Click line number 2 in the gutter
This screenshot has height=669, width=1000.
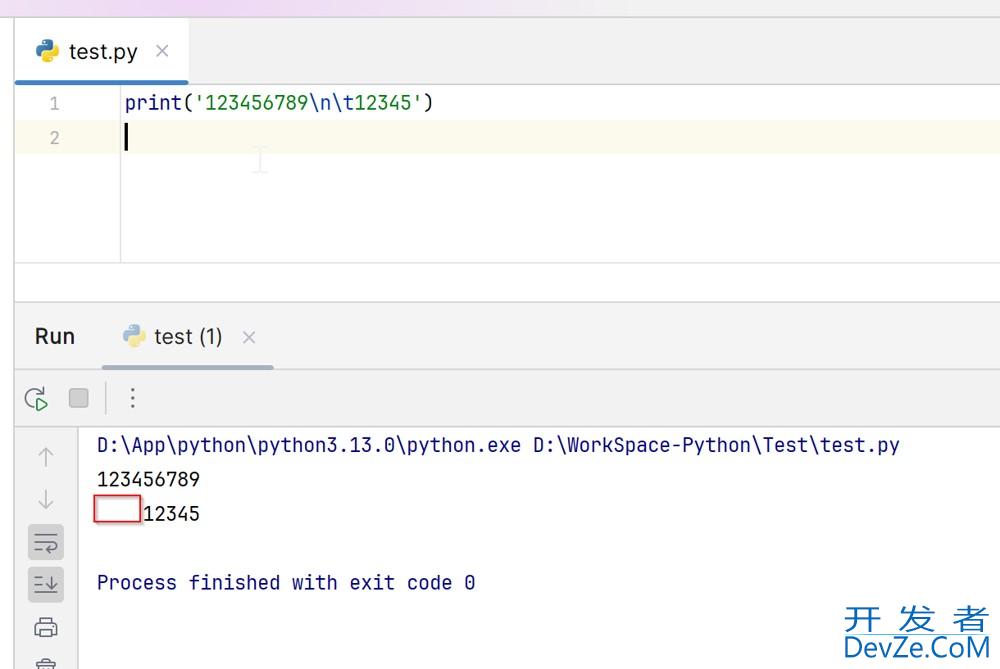(54, 138)
